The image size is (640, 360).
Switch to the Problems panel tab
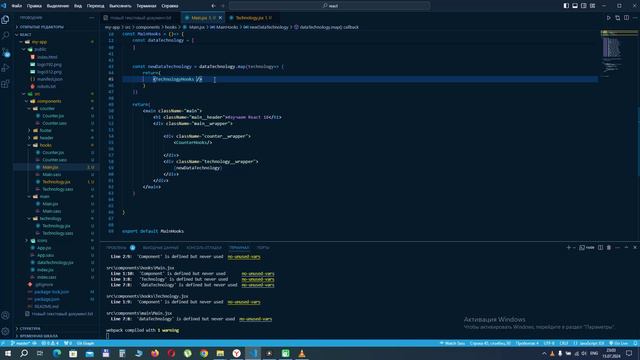pos(120,247)
